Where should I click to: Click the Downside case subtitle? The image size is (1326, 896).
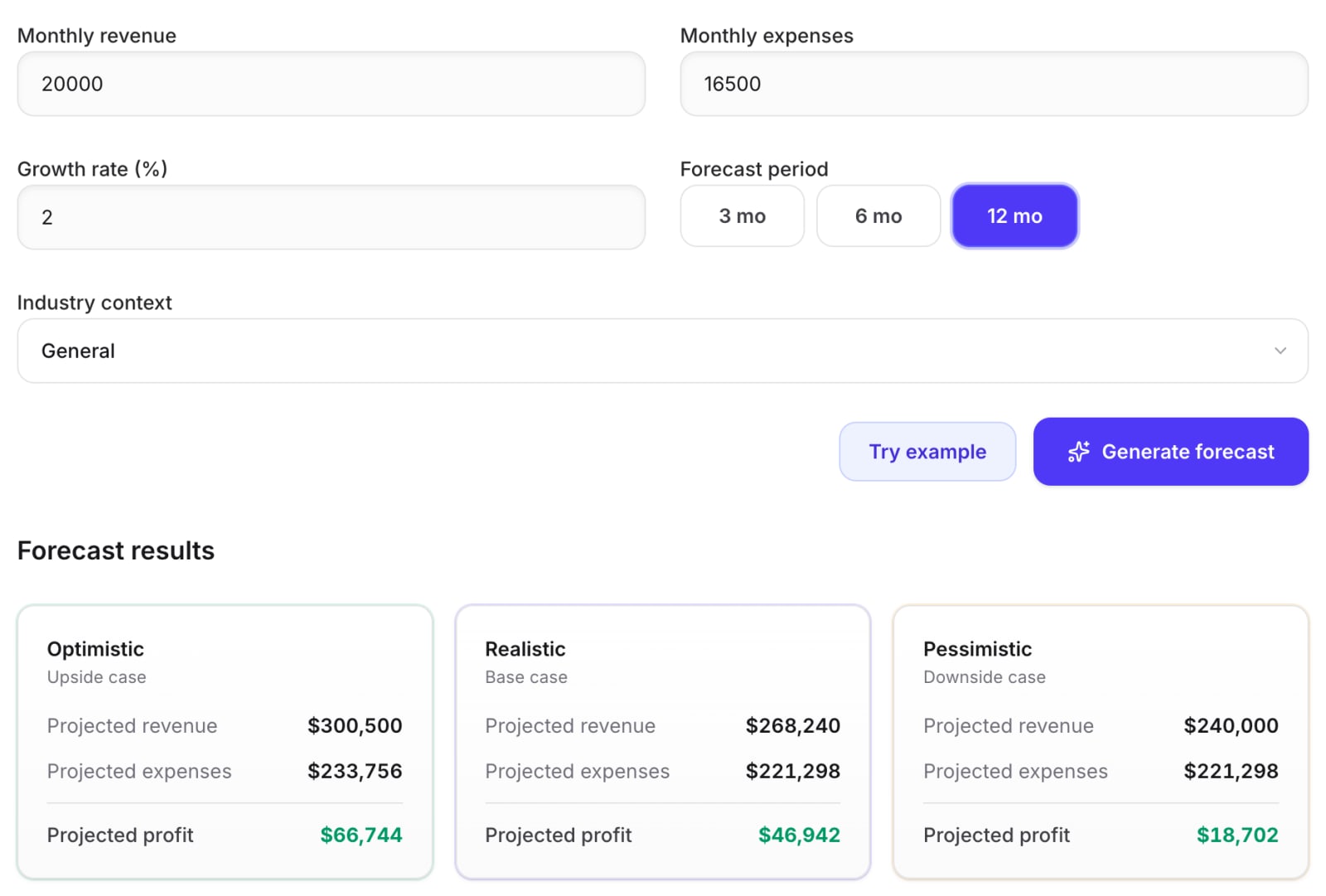point(985,677)
